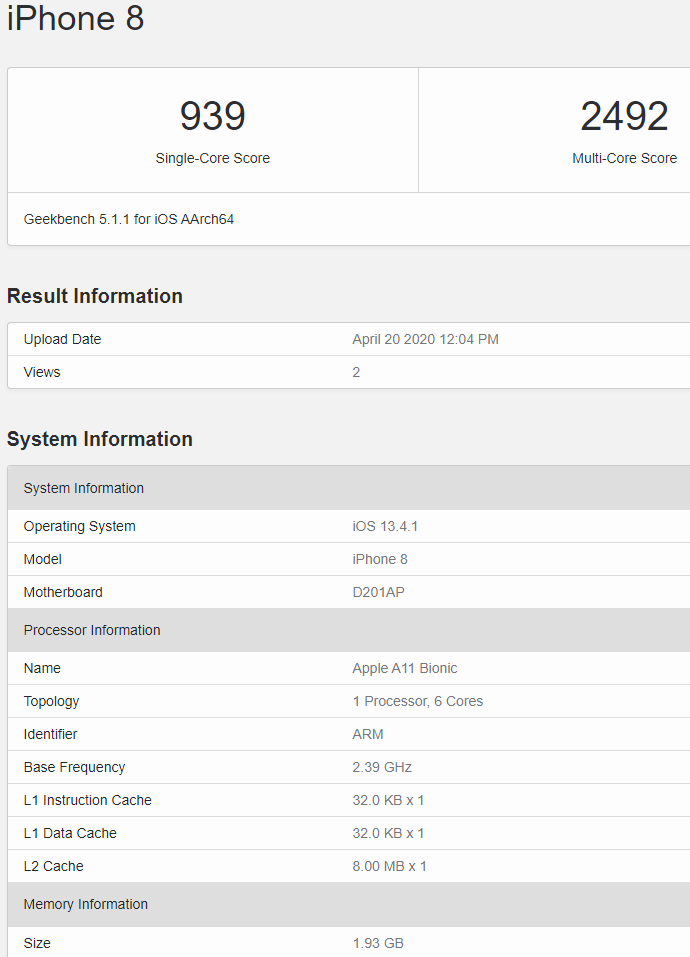Click the L1 Instruction Cache label
Viewport: 690px width, 957px height.
tap(87, 800)
